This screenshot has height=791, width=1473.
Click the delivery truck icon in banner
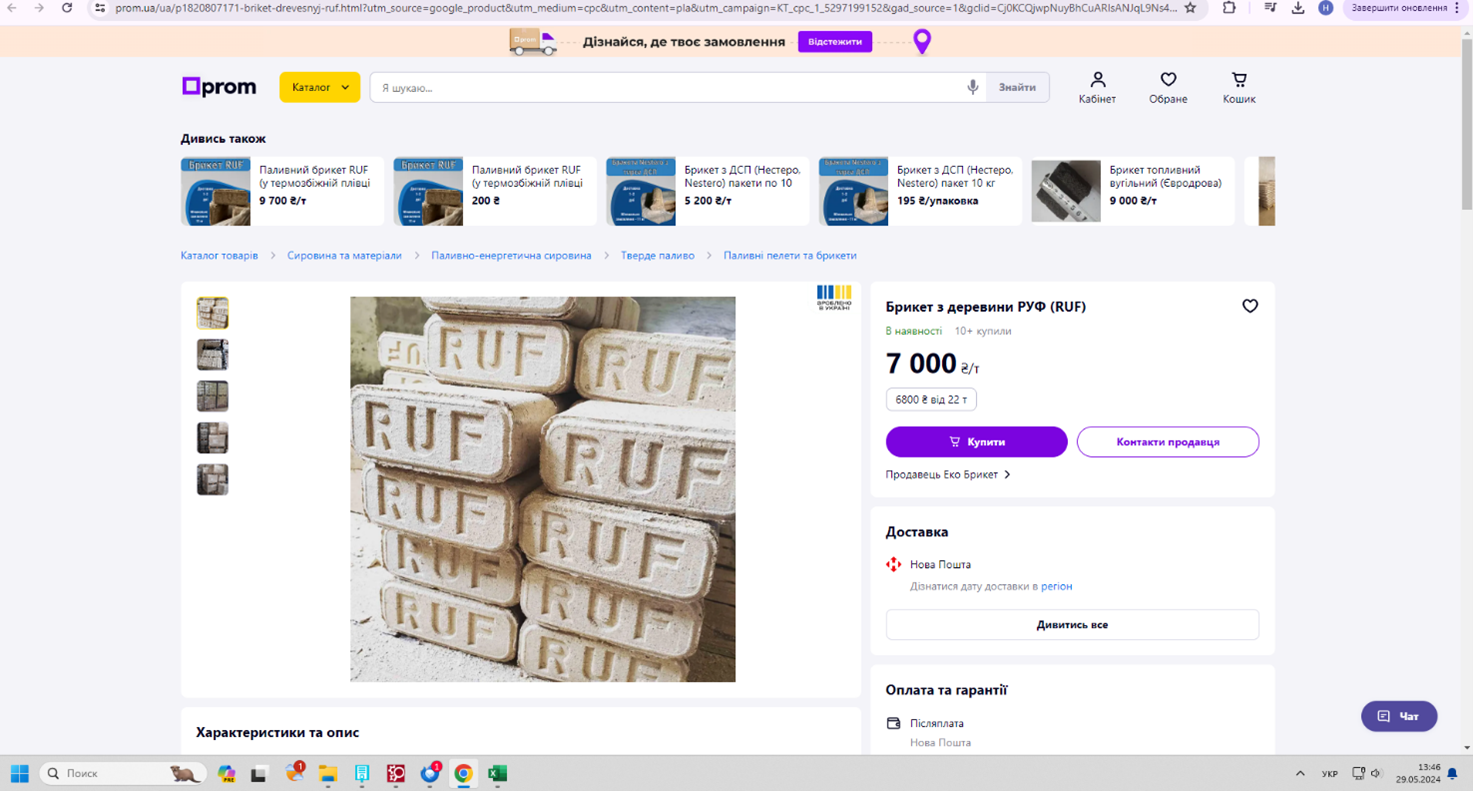[532, 41]
